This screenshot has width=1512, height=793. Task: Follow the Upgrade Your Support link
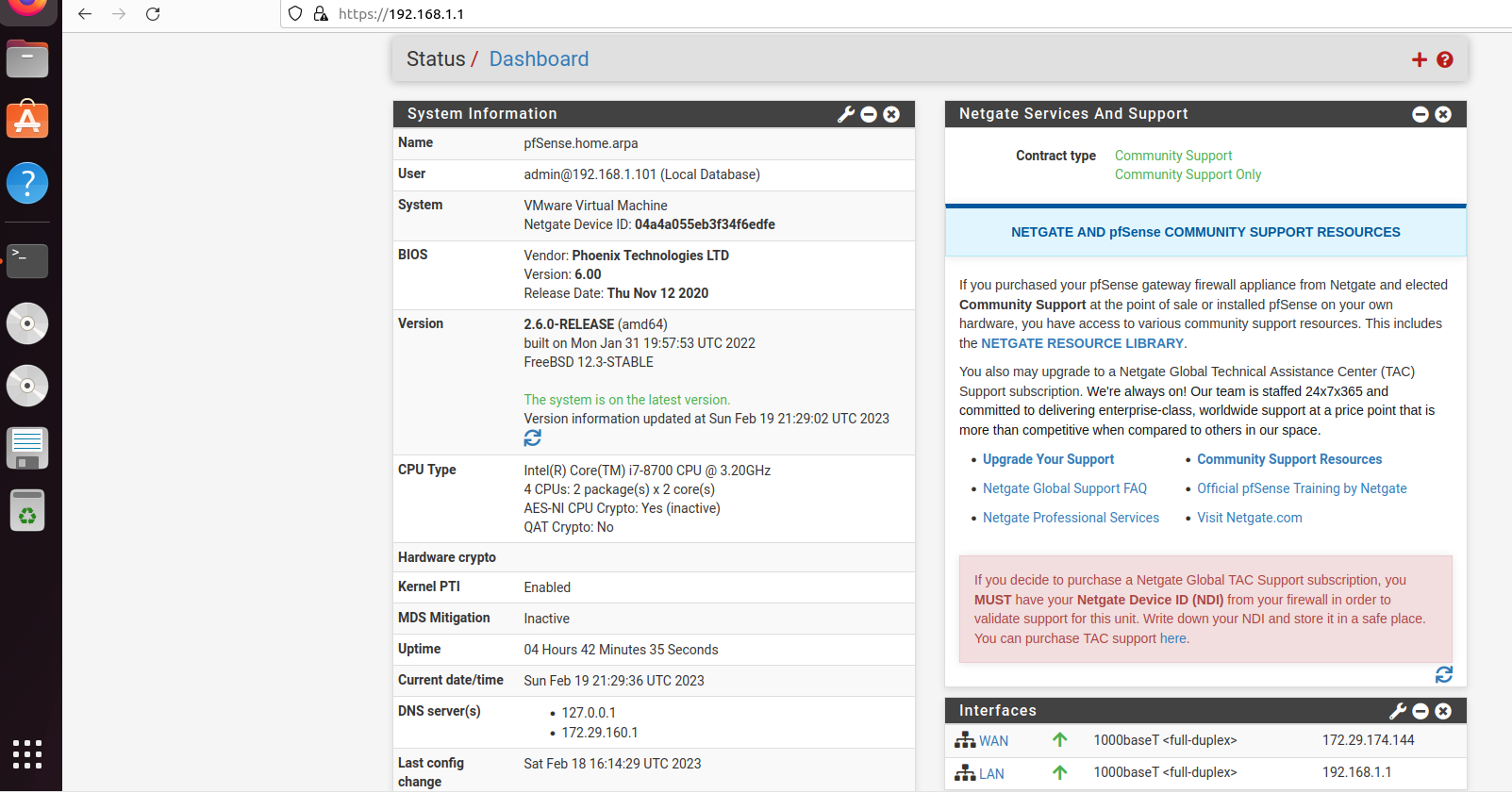pos(1048,459)
